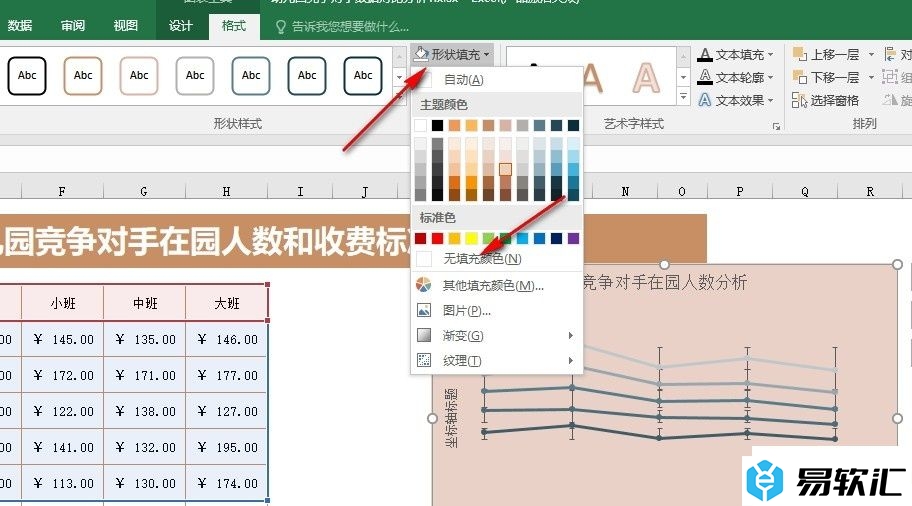Open the 格式 ribbon tab
This screenshot has height=506, width=912.
[234, 26]
